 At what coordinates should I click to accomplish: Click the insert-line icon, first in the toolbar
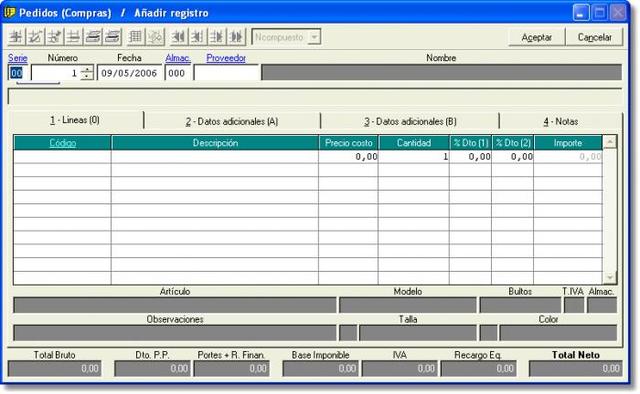pyautogui.click(x=16, y=37)
